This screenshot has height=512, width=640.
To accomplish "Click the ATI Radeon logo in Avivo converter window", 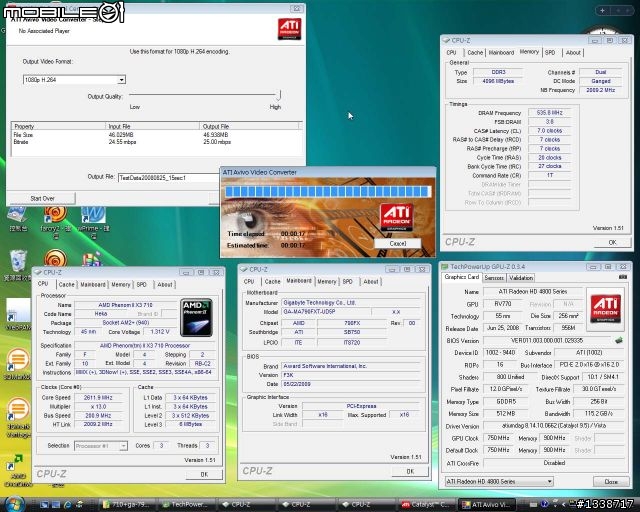I will tap(289, 29).
